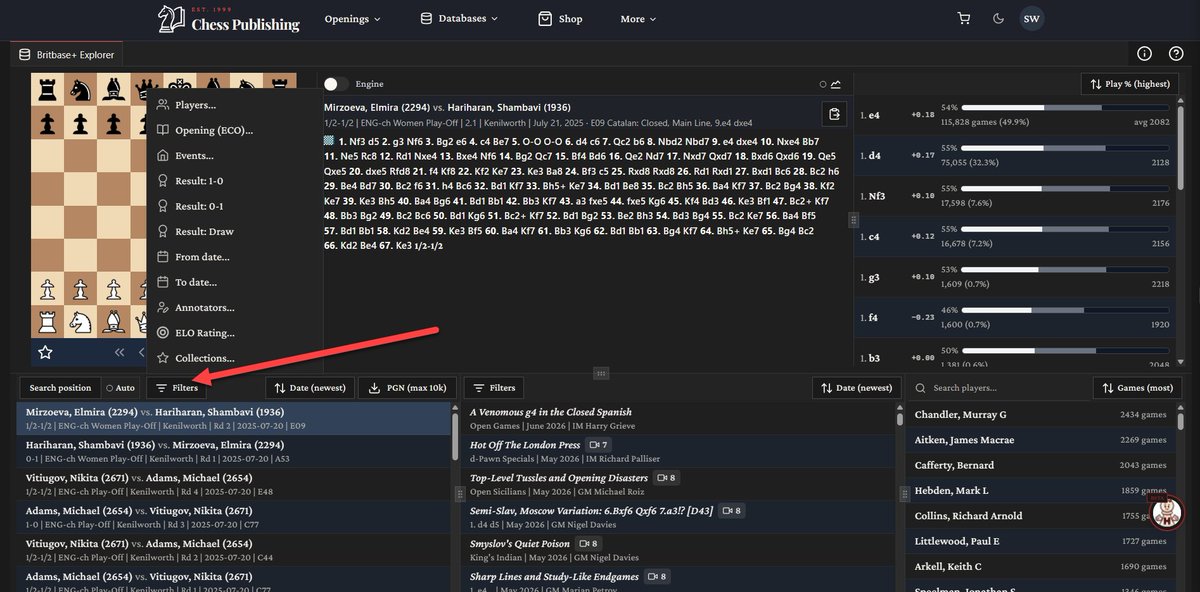Click the video badge on Sharp Lines article

[x=657, y=577]
